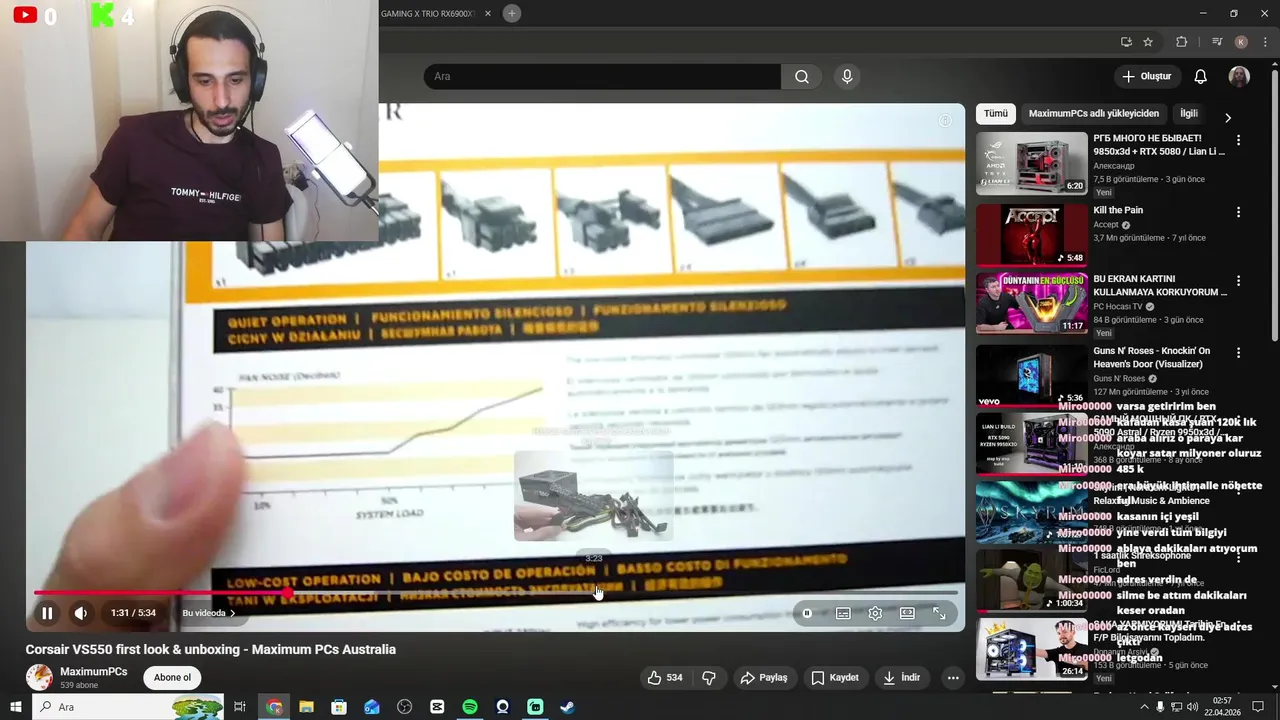
Task: Open CapCut from taskbar
Action: 437,707
